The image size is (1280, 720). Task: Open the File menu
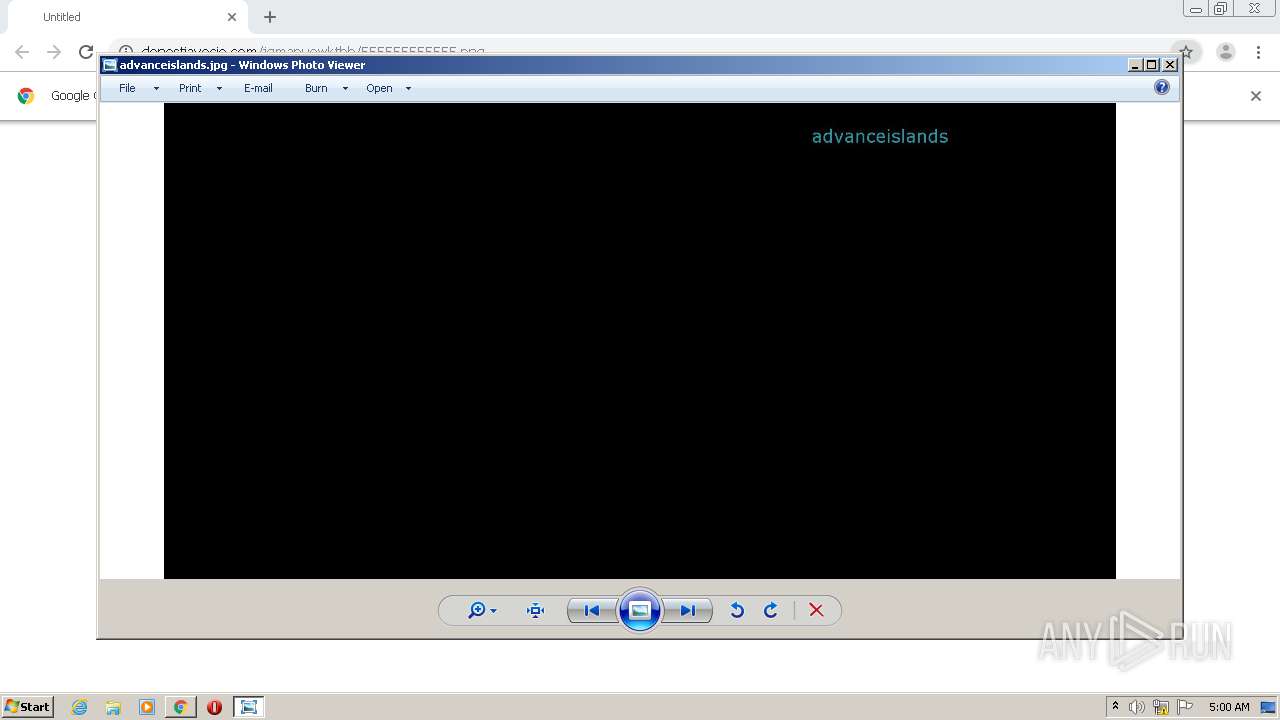[x=127, y=88]
